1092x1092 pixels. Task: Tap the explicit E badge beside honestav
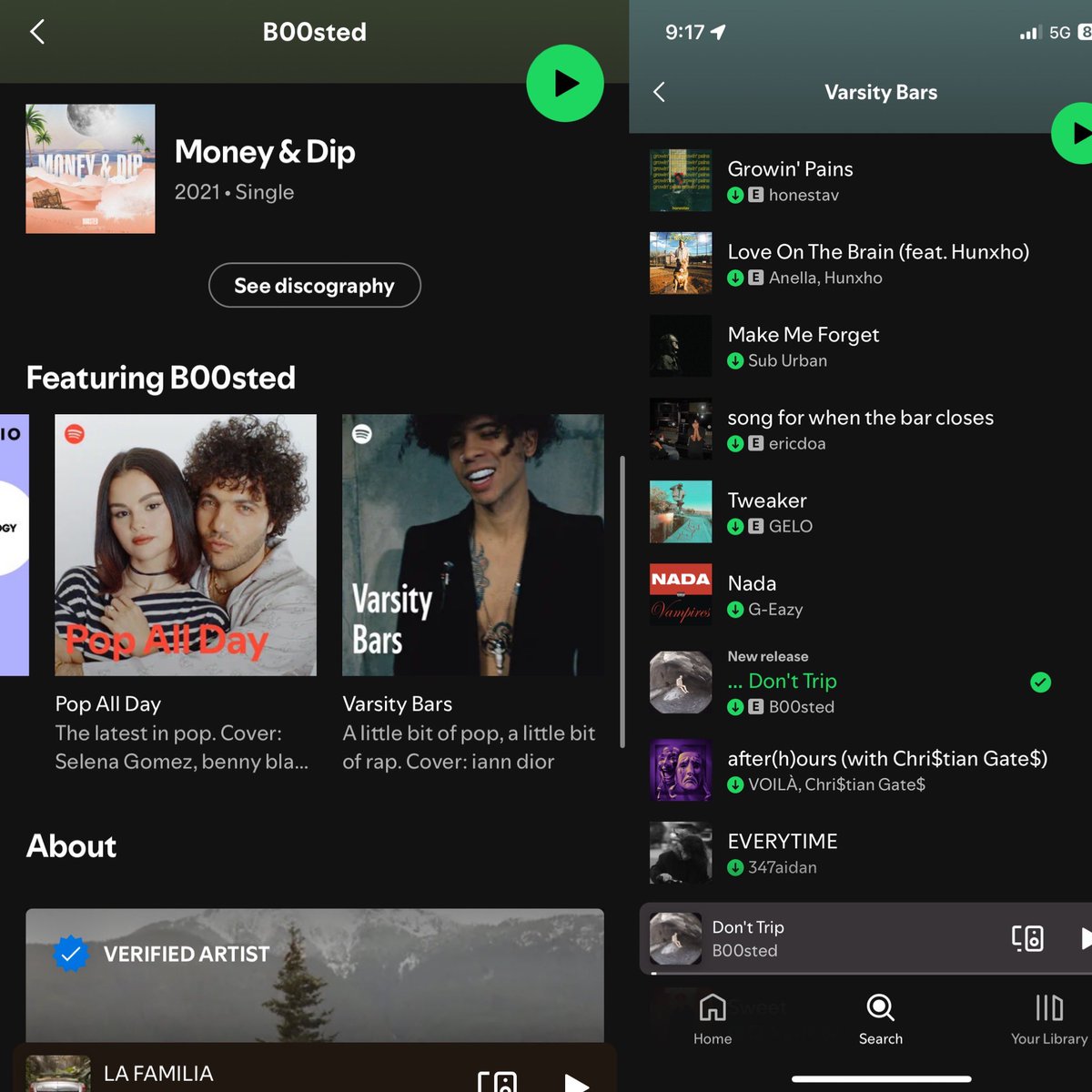[x=755, y=195]
